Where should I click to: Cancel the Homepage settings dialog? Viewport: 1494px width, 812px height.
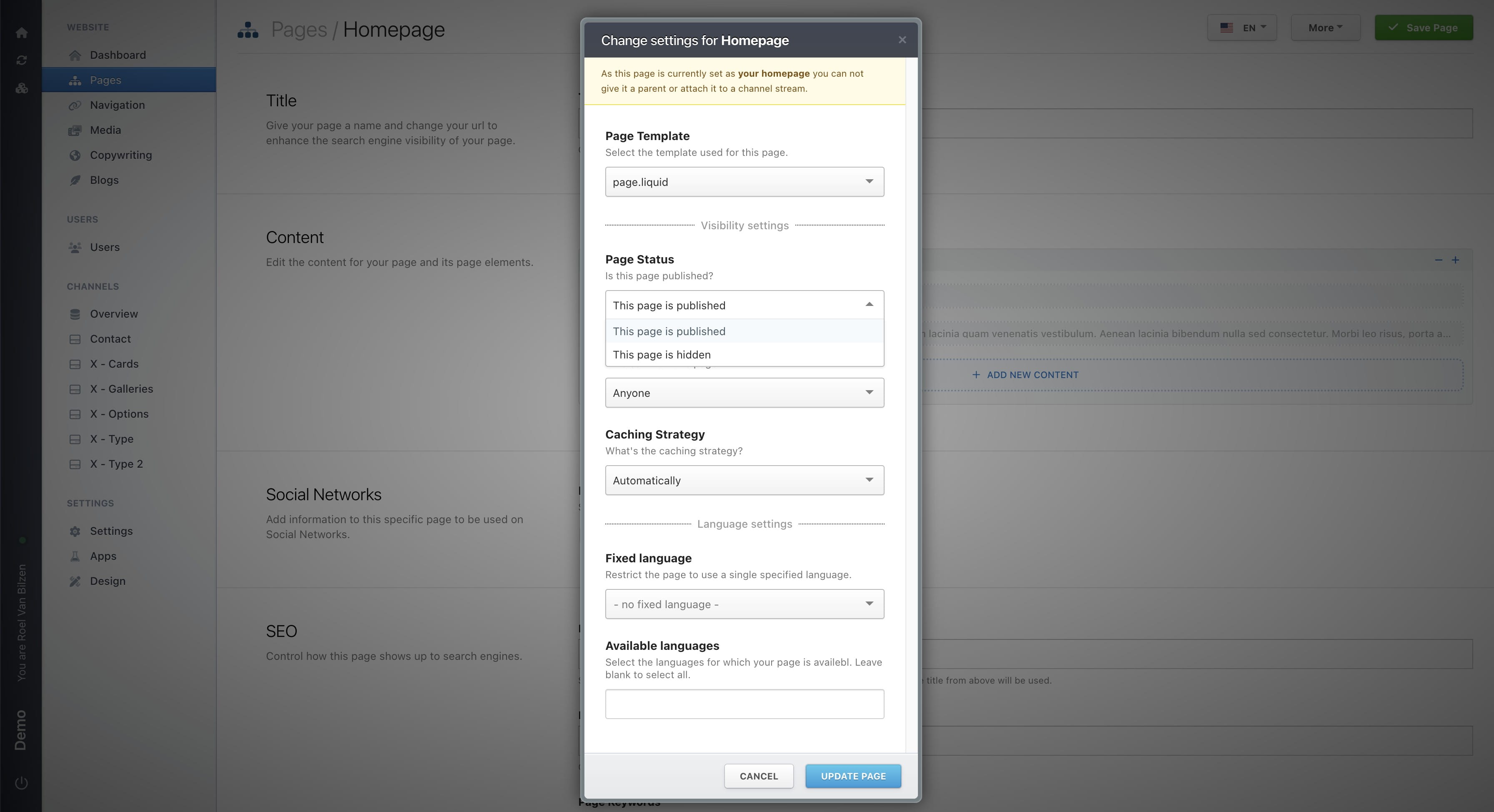[x=759, y=776]
